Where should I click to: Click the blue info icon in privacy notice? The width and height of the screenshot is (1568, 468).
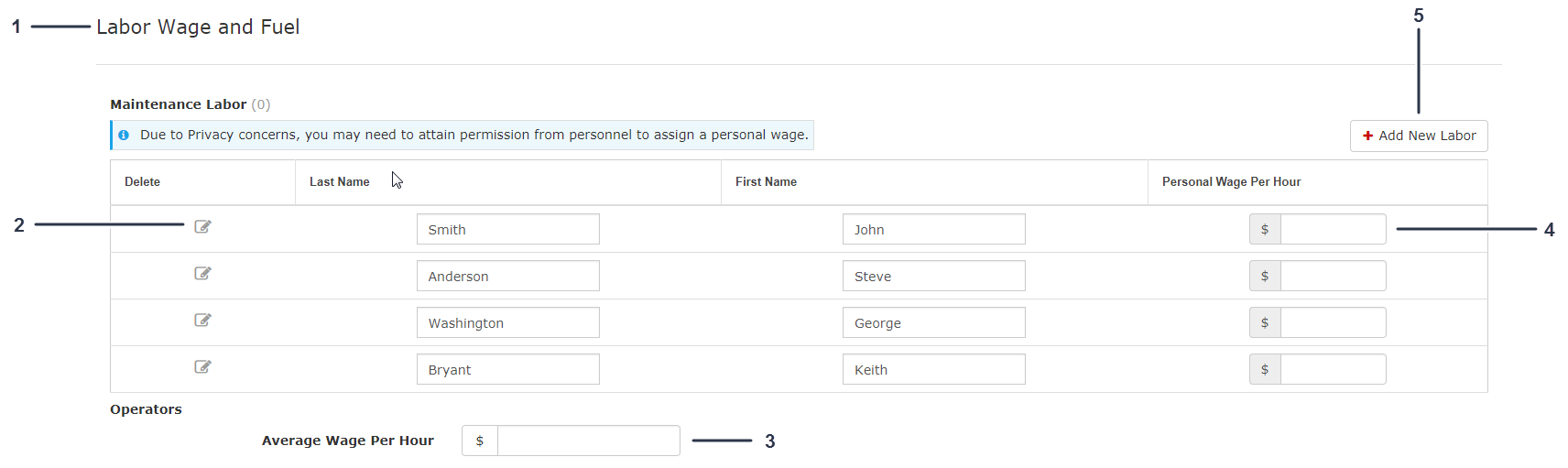(124, 136)
